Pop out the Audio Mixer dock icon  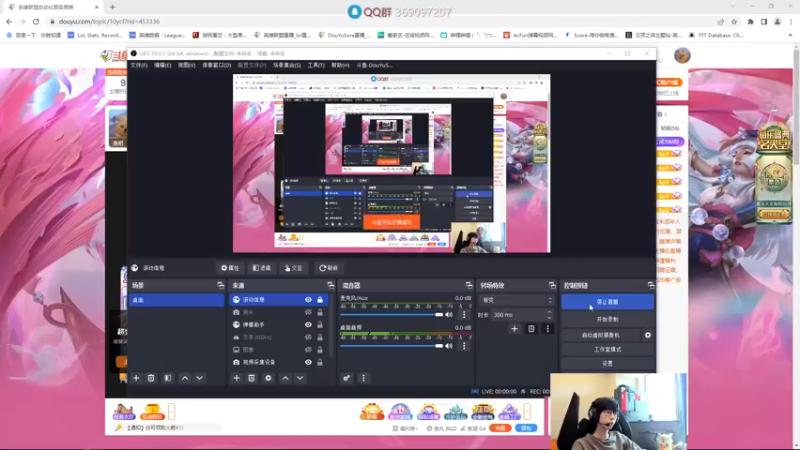[469, 285]
